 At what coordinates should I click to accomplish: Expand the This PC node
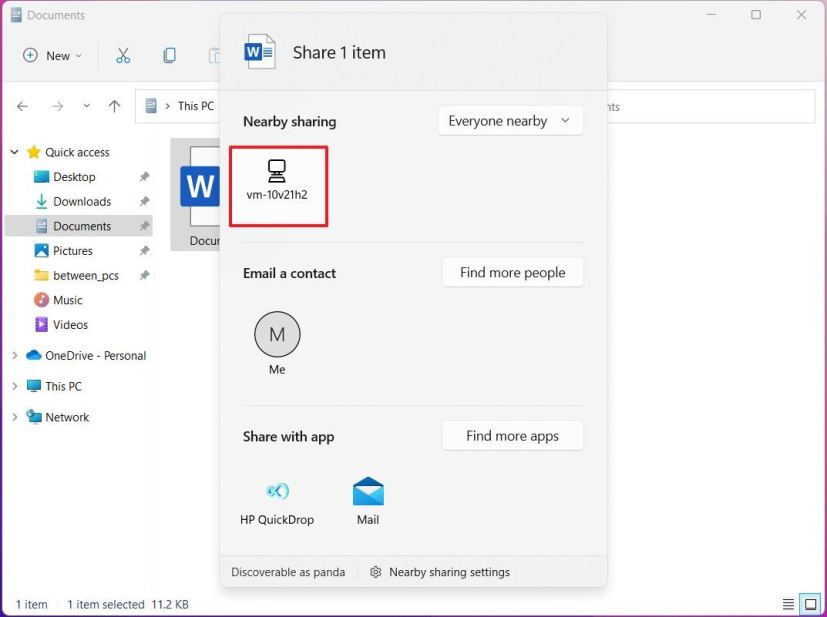15,387
